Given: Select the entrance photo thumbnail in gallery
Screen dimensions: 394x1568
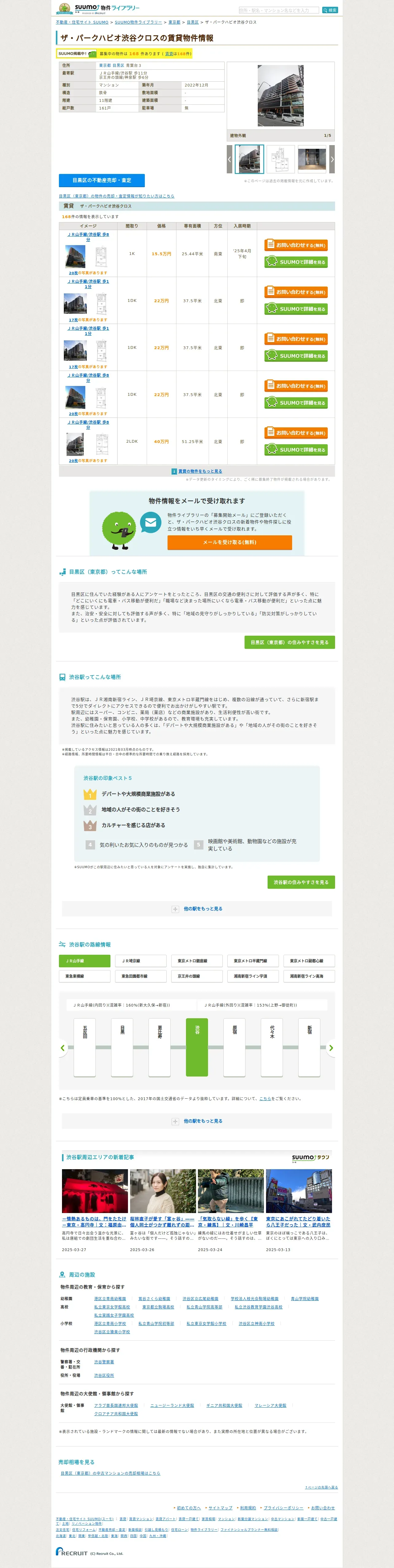Looking at the screenshot, I should (x=312, y=160).
